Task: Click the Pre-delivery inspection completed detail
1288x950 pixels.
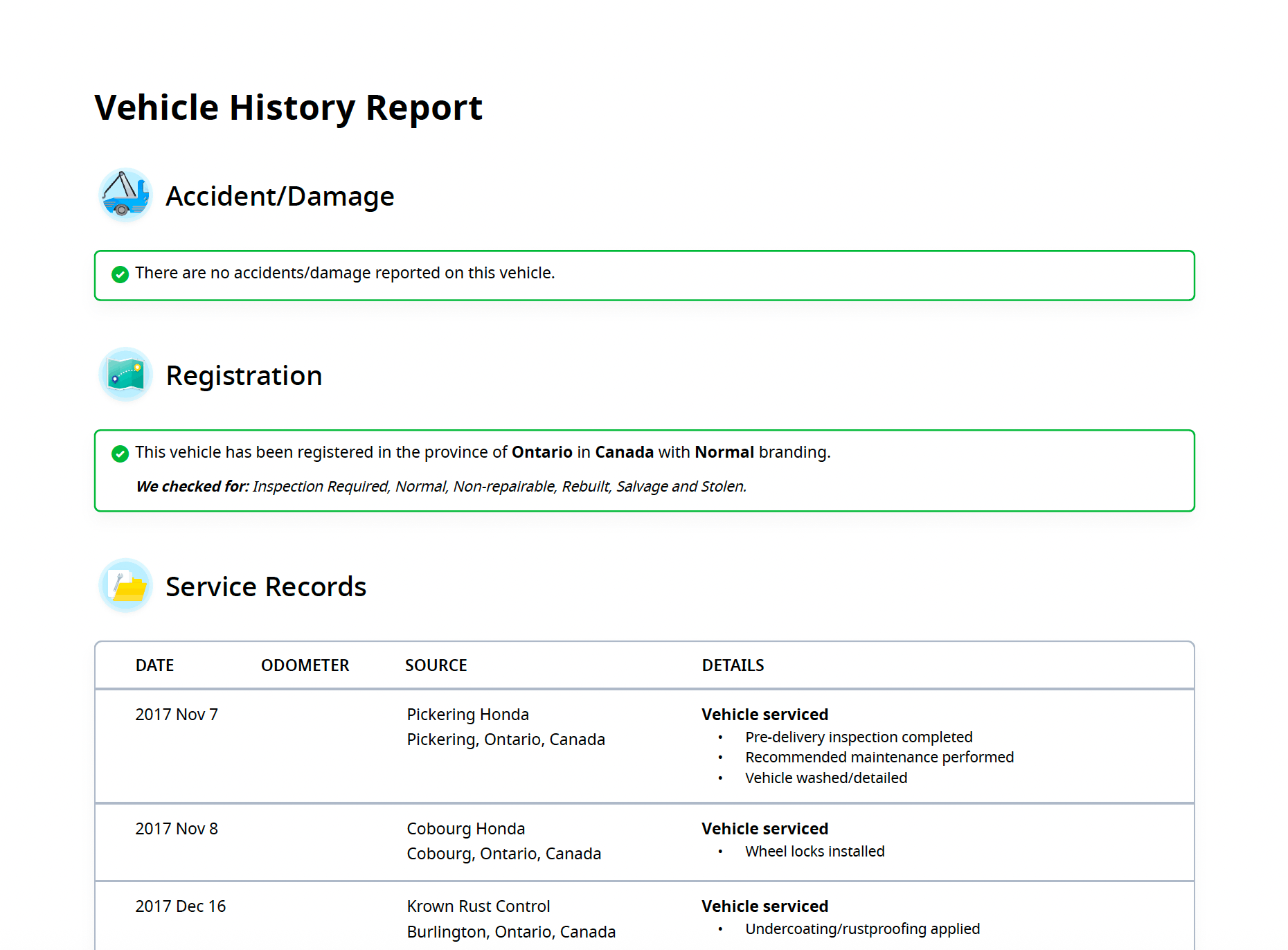Action: [858, 737]
